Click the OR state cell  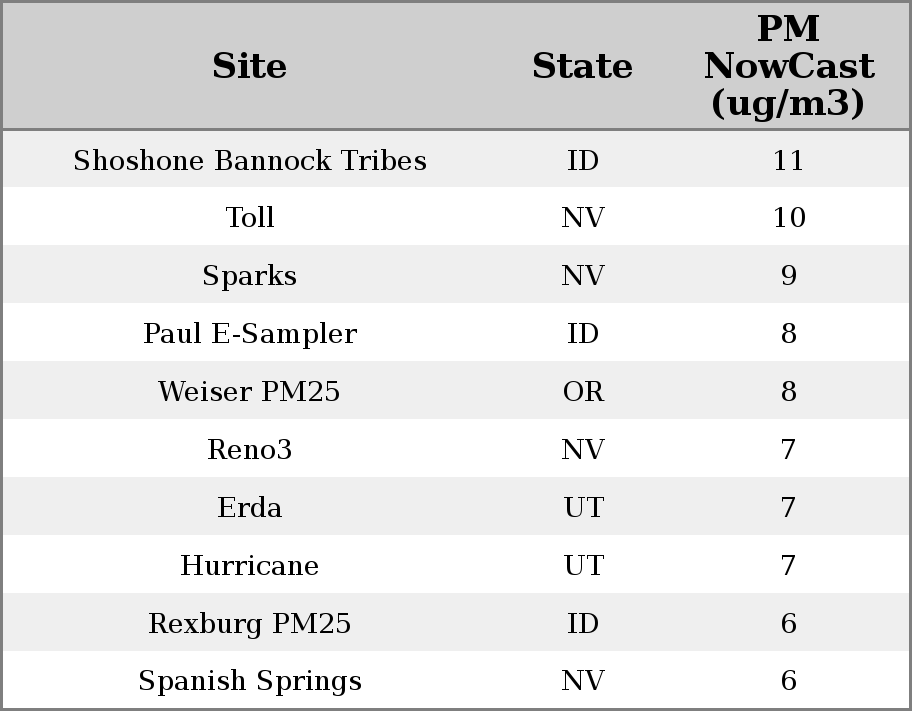pyautogui.click(x=583, y=392)
